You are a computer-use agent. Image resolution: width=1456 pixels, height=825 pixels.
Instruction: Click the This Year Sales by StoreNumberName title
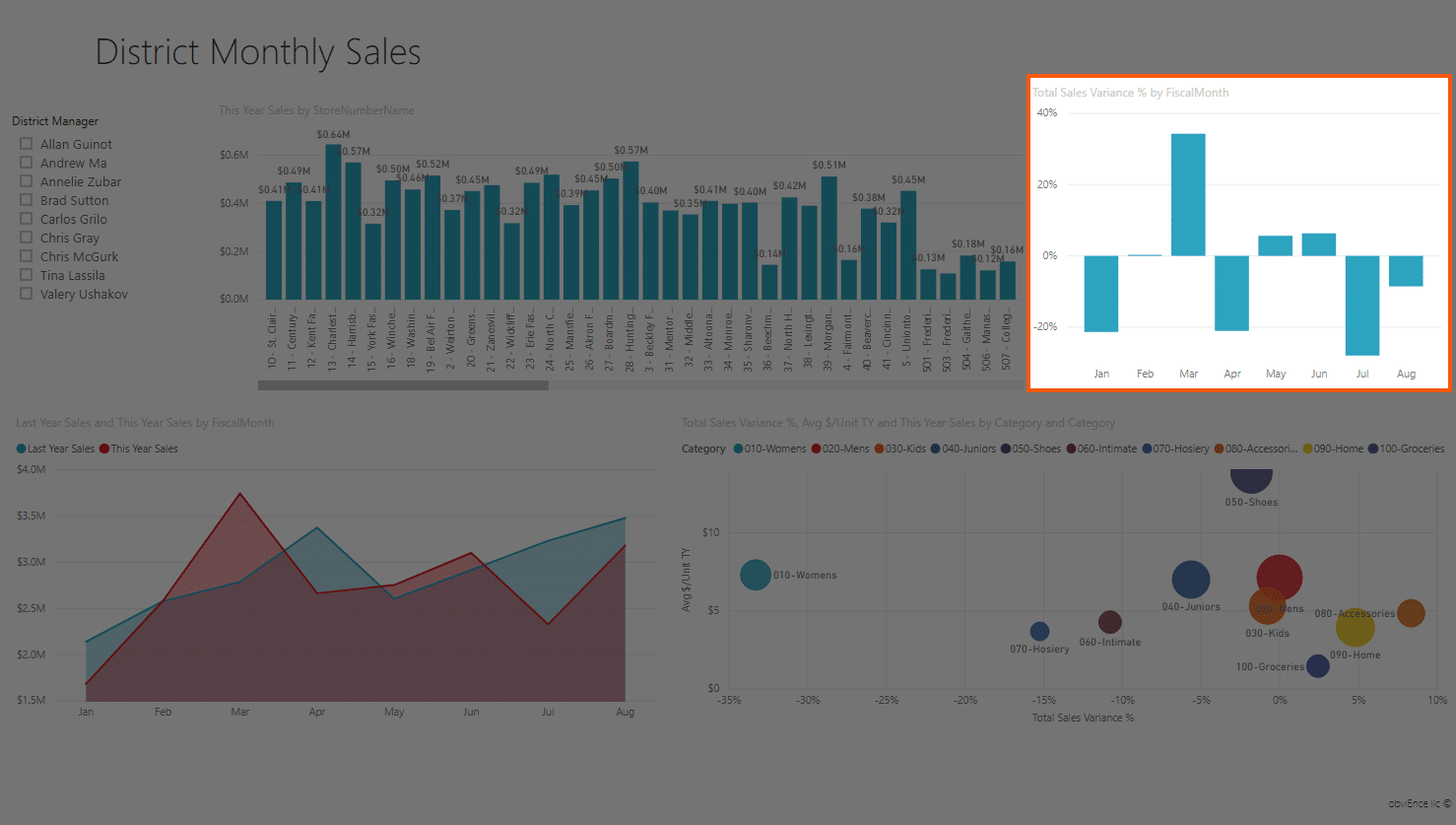click(316, 110)
